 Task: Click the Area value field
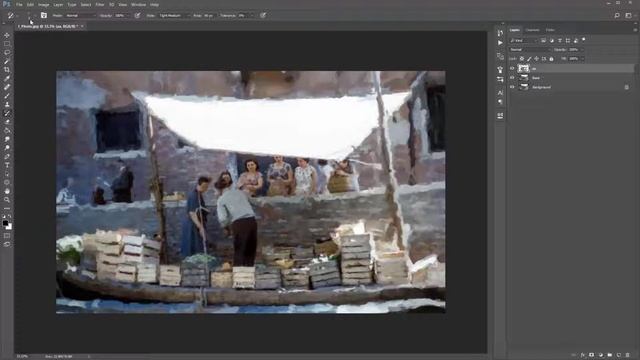pos(209,16)
